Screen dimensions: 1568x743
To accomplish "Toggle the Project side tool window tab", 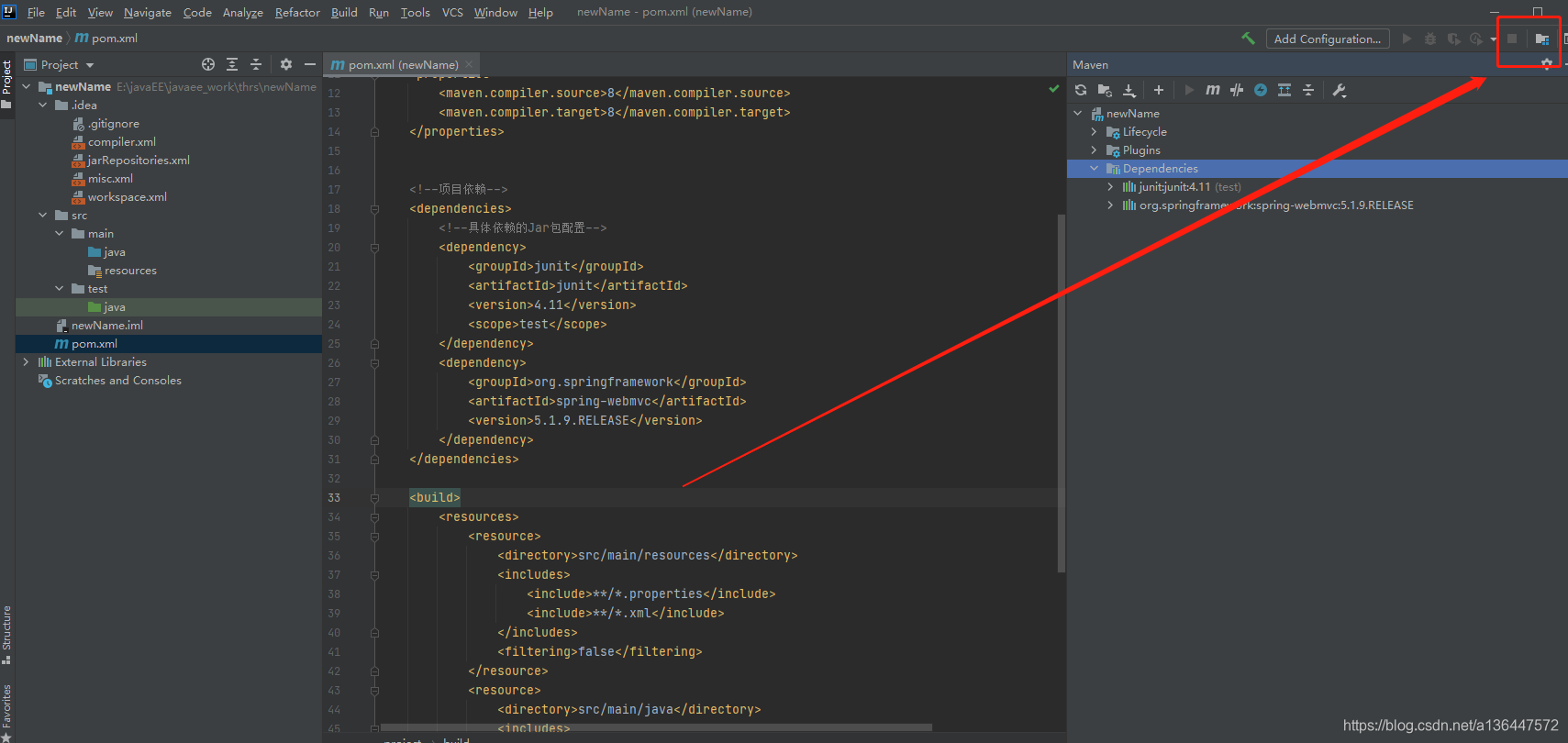I will (7, 83).
